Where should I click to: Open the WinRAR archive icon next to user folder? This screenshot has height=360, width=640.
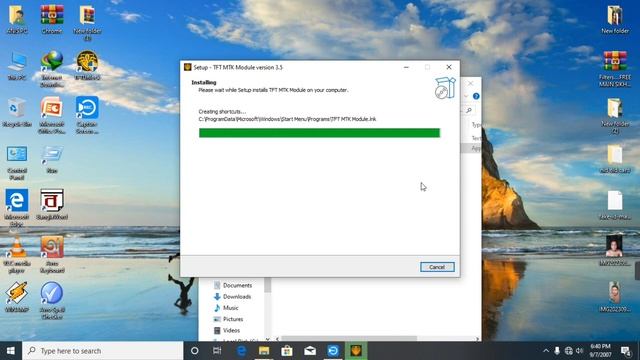pyautogui.click(x=52, y=20)
